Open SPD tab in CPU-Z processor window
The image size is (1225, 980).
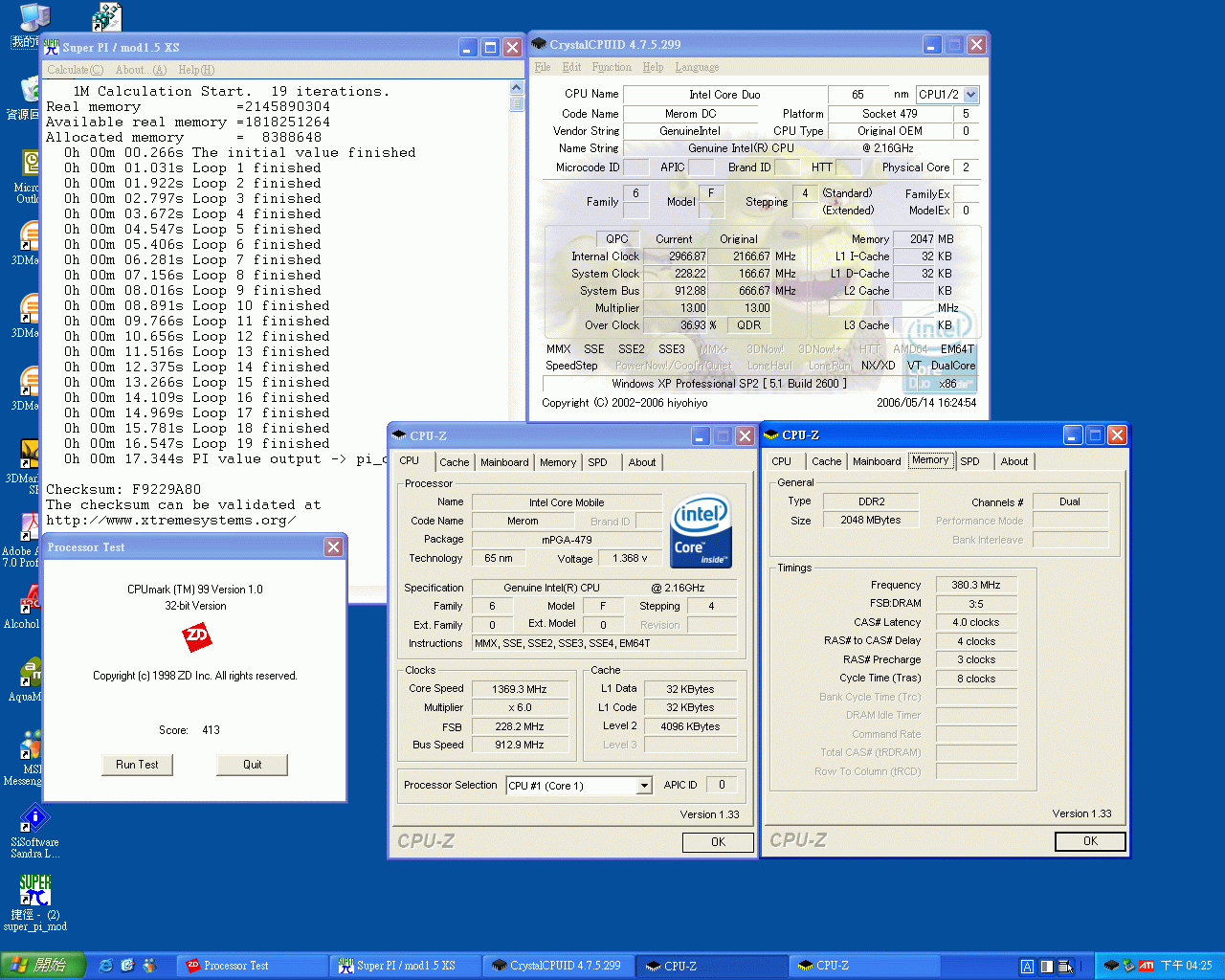tap(597, 462)
